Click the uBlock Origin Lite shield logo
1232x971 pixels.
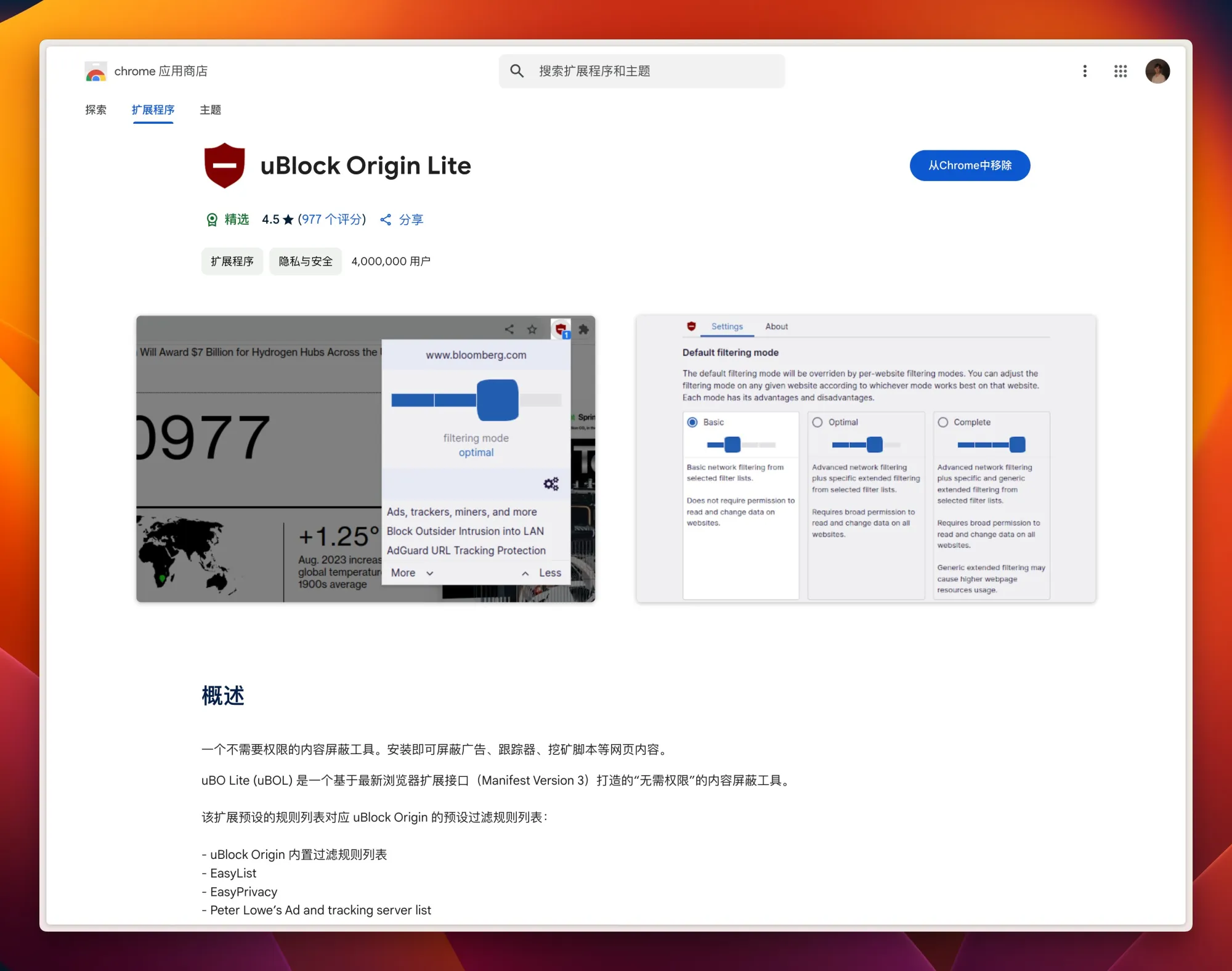point(224,166)
